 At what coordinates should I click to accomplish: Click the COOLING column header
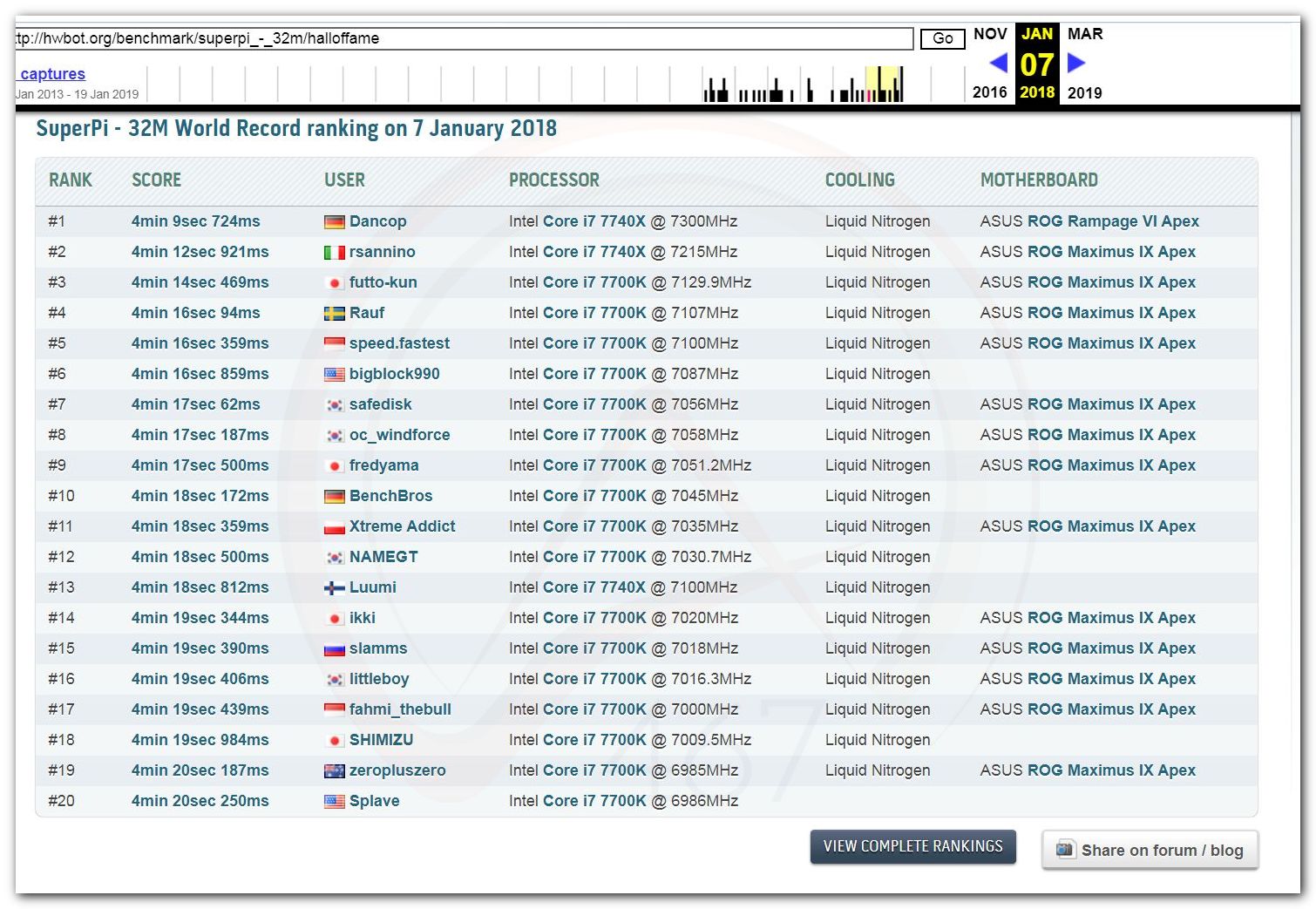[860, 180]
